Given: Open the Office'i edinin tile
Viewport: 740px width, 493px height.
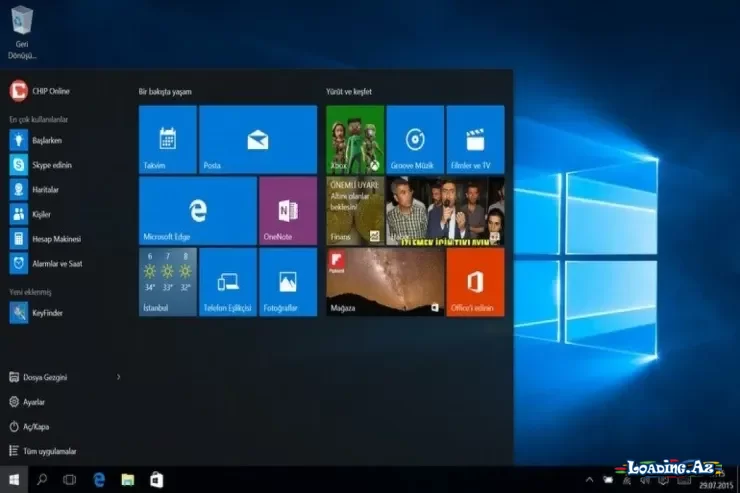Looking at the screenshot, I should [475, 282].
